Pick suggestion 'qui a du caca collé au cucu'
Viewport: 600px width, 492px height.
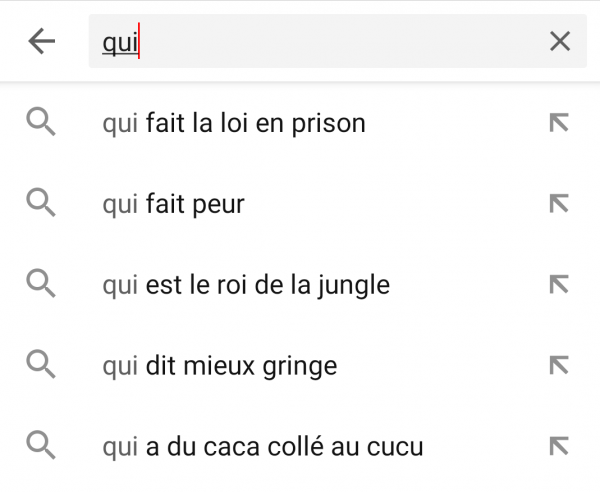point(300,446)
